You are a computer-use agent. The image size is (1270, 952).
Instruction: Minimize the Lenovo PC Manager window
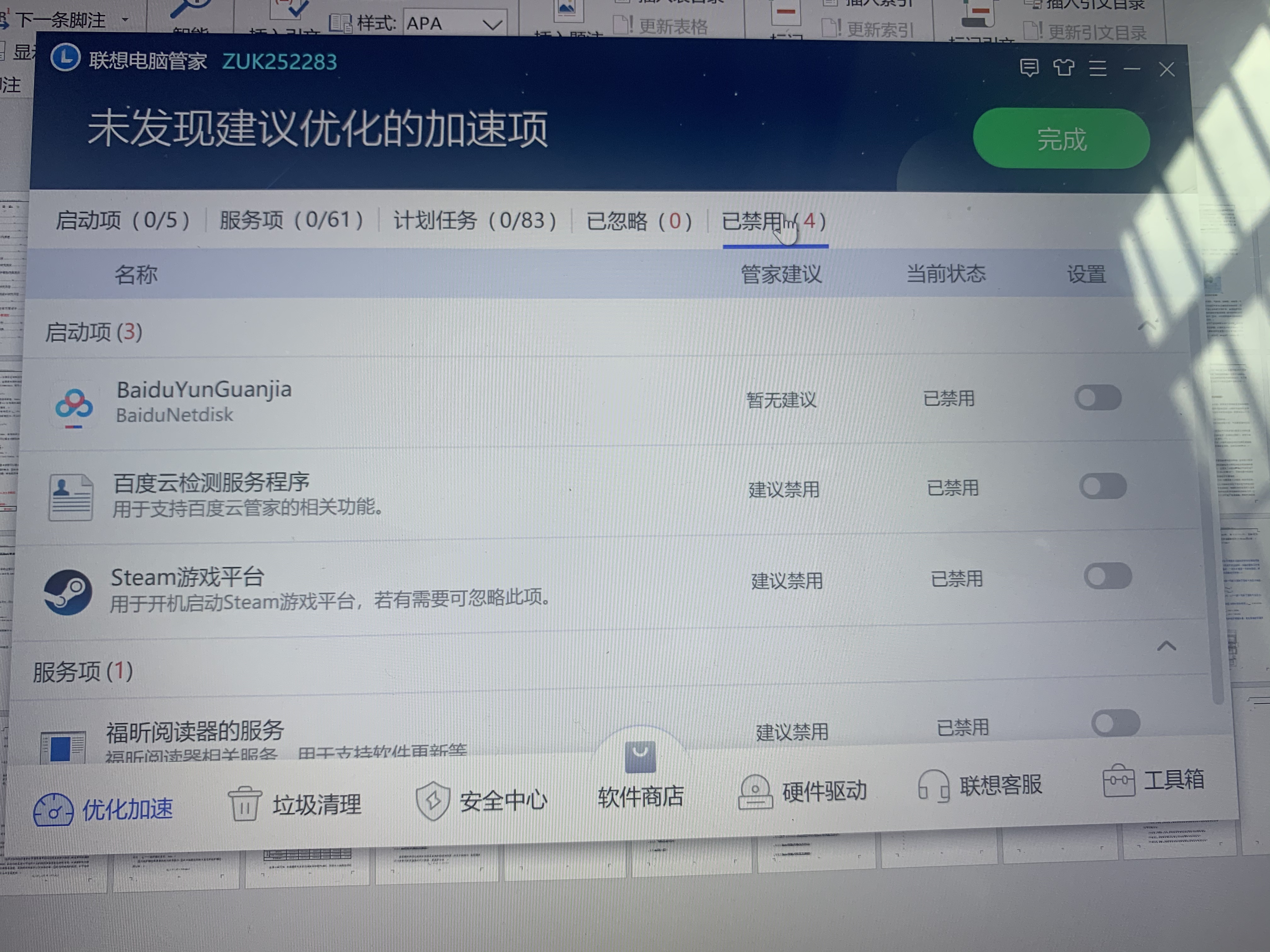coord(1132,70)
